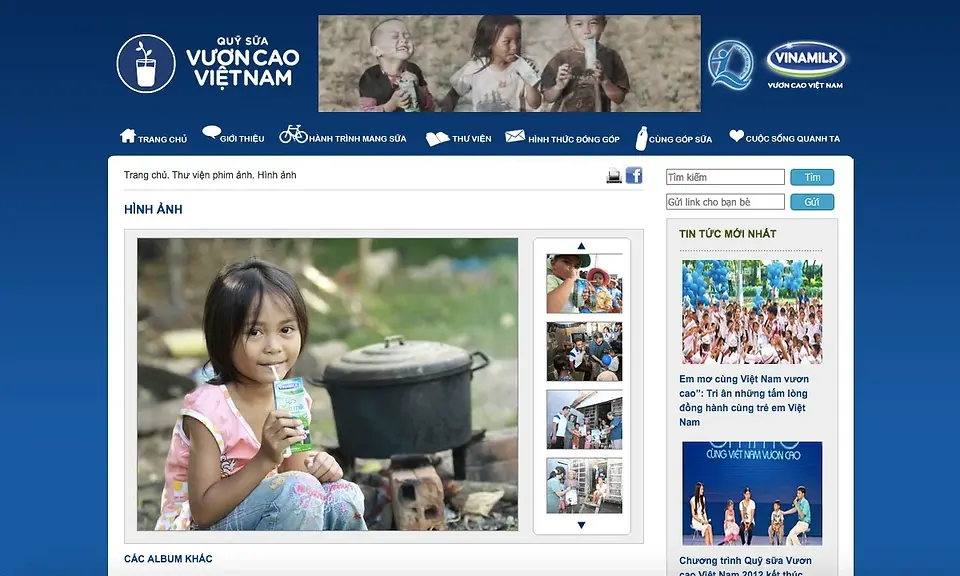The height and width of the screenshot is (576, 960).
Task: Click the speech bubble Giới thiệu icon
Action: [x=211, y=132]
